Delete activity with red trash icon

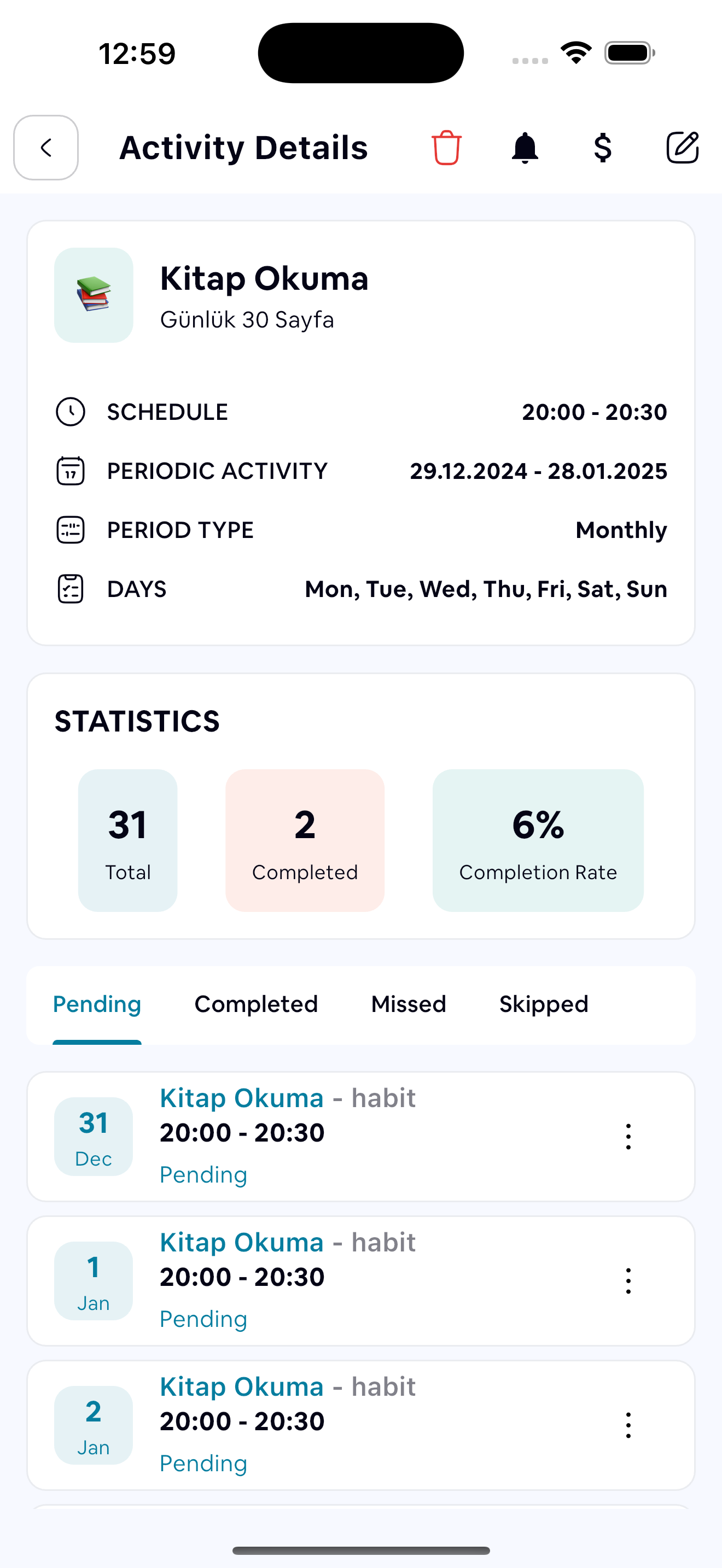point(446,148)
